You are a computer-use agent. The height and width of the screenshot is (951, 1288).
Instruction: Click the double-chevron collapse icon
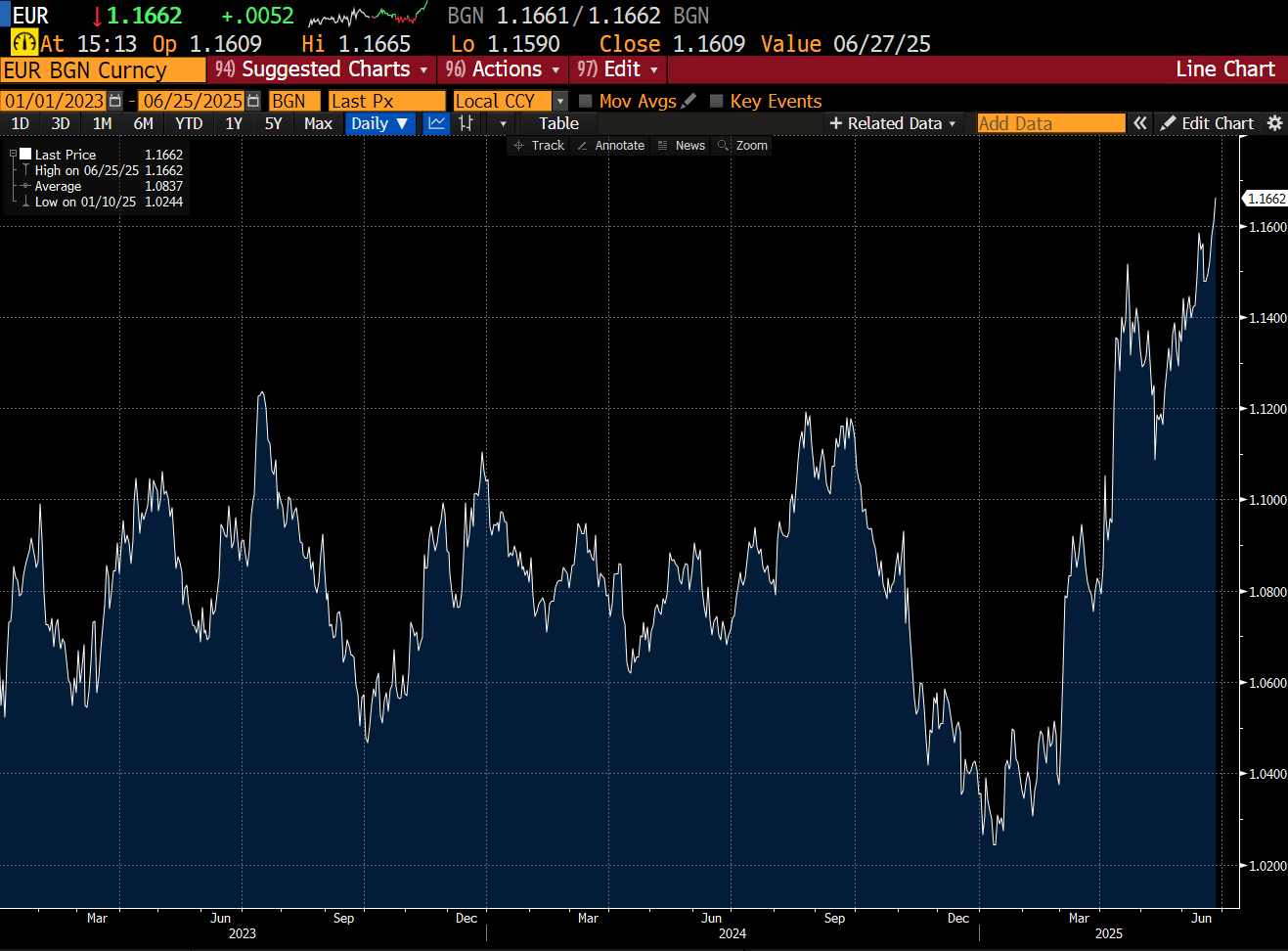1139,123
